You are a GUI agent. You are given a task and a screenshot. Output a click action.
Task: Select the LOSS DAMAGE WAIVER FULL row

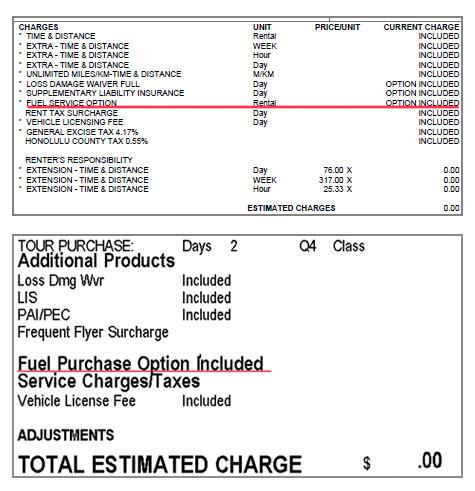click(x=239, y=84)
